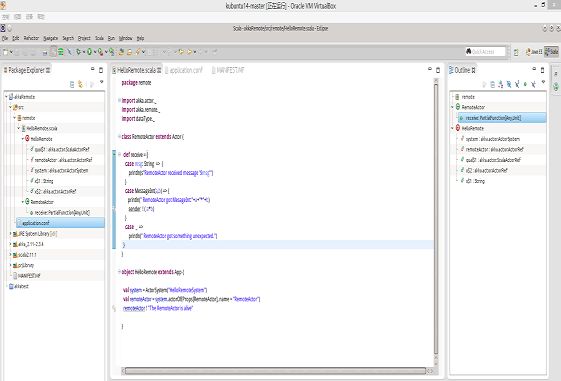Click the Open Task toolbar icon

point(130,52)
